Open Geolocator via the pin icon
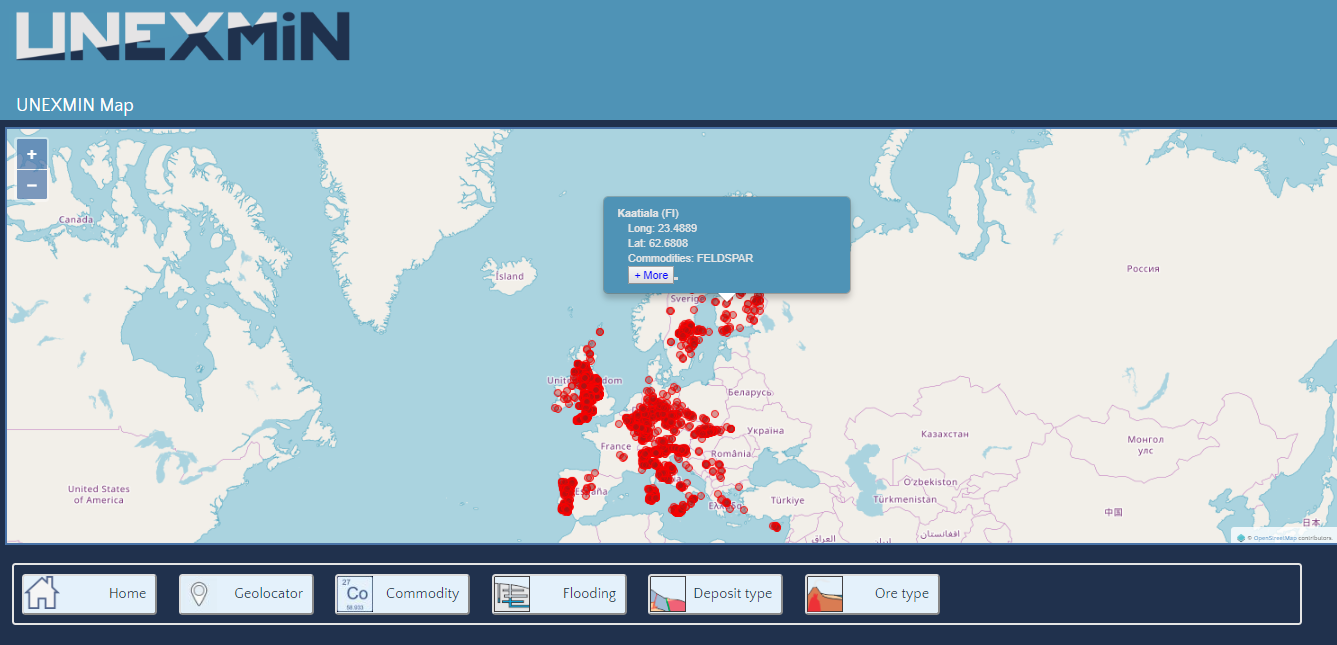1337x645 pixels. click(x=199, y=594)
